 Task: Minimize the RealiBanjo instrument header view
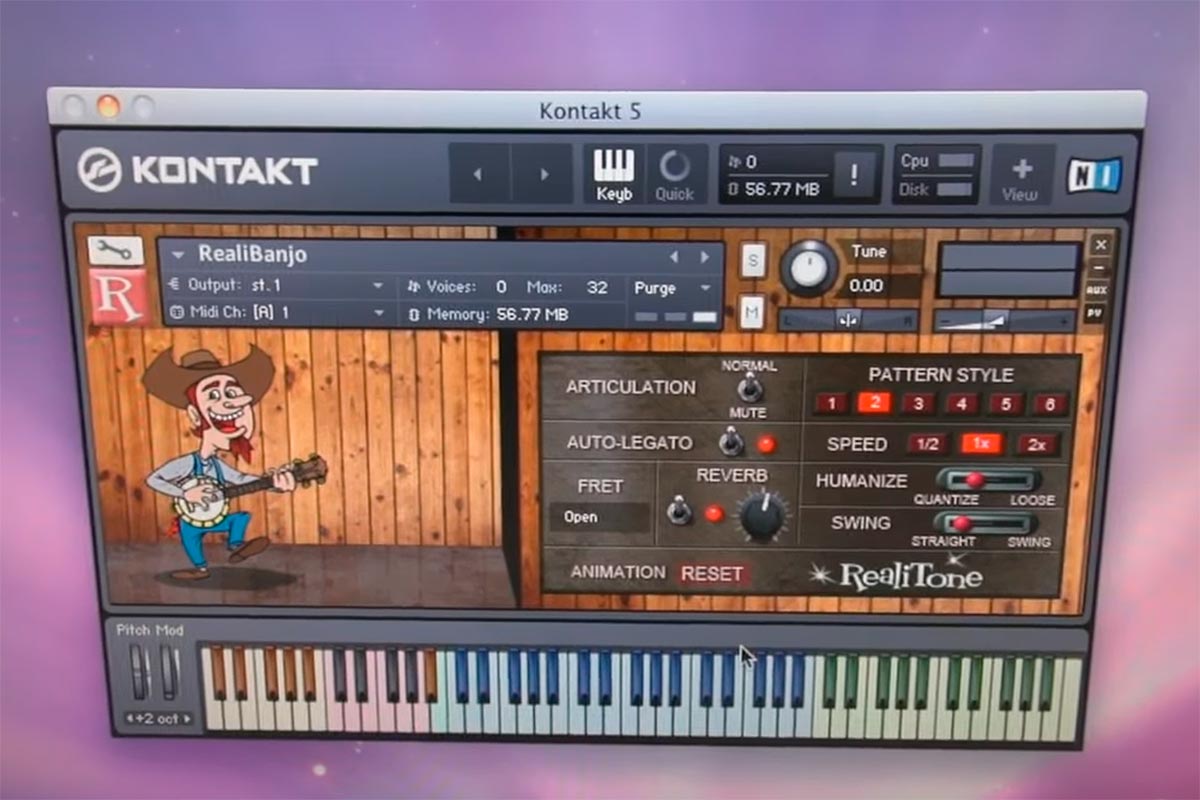1097,268
